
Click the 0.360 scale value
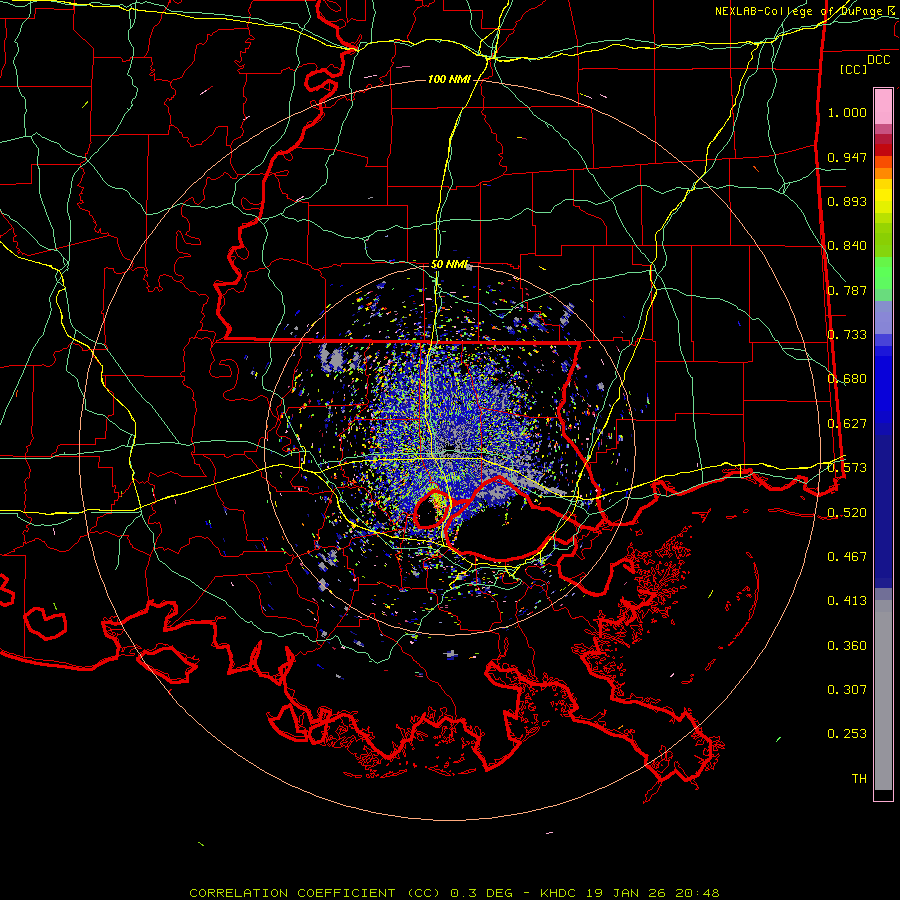pos(847,646)
